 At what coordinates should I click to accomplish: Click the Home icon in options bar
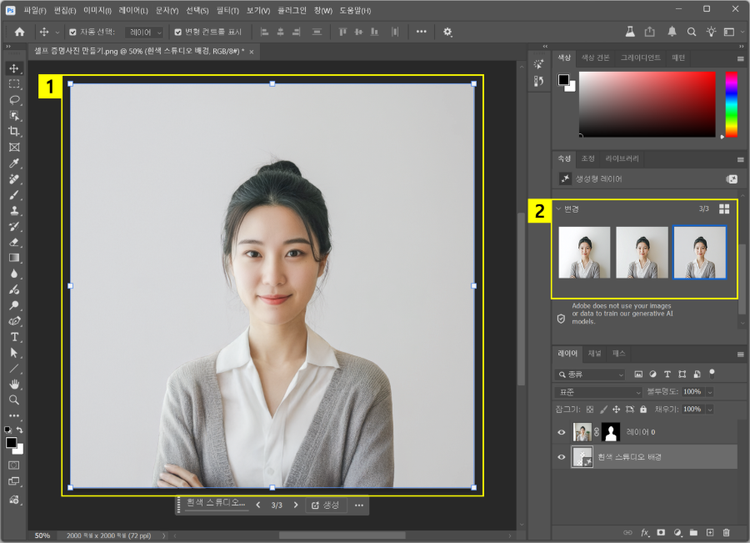(19, 32)
